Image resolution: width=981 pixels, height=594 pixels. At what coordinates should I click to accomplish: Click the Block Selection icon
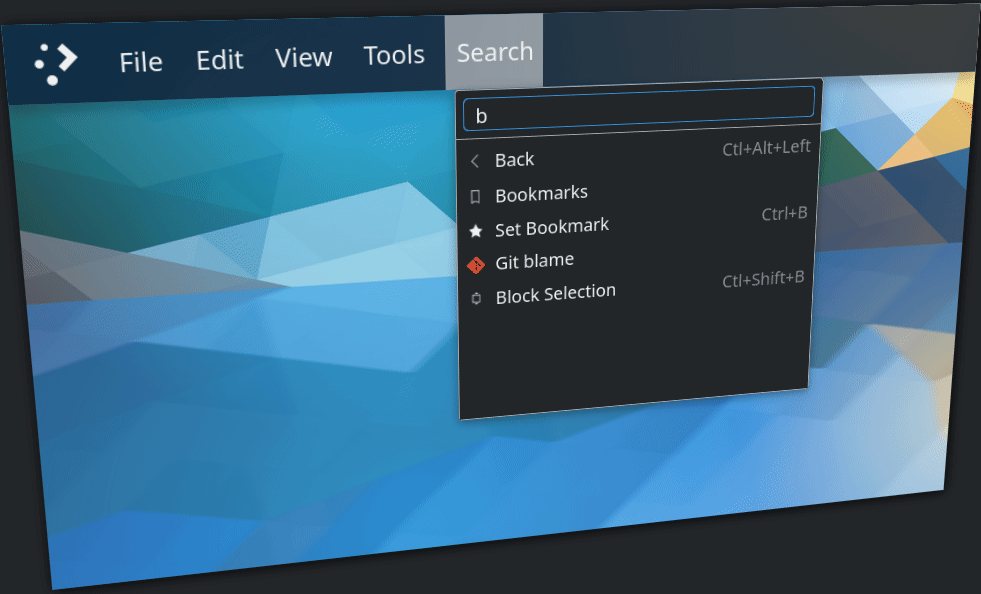(x=476, y=298)
